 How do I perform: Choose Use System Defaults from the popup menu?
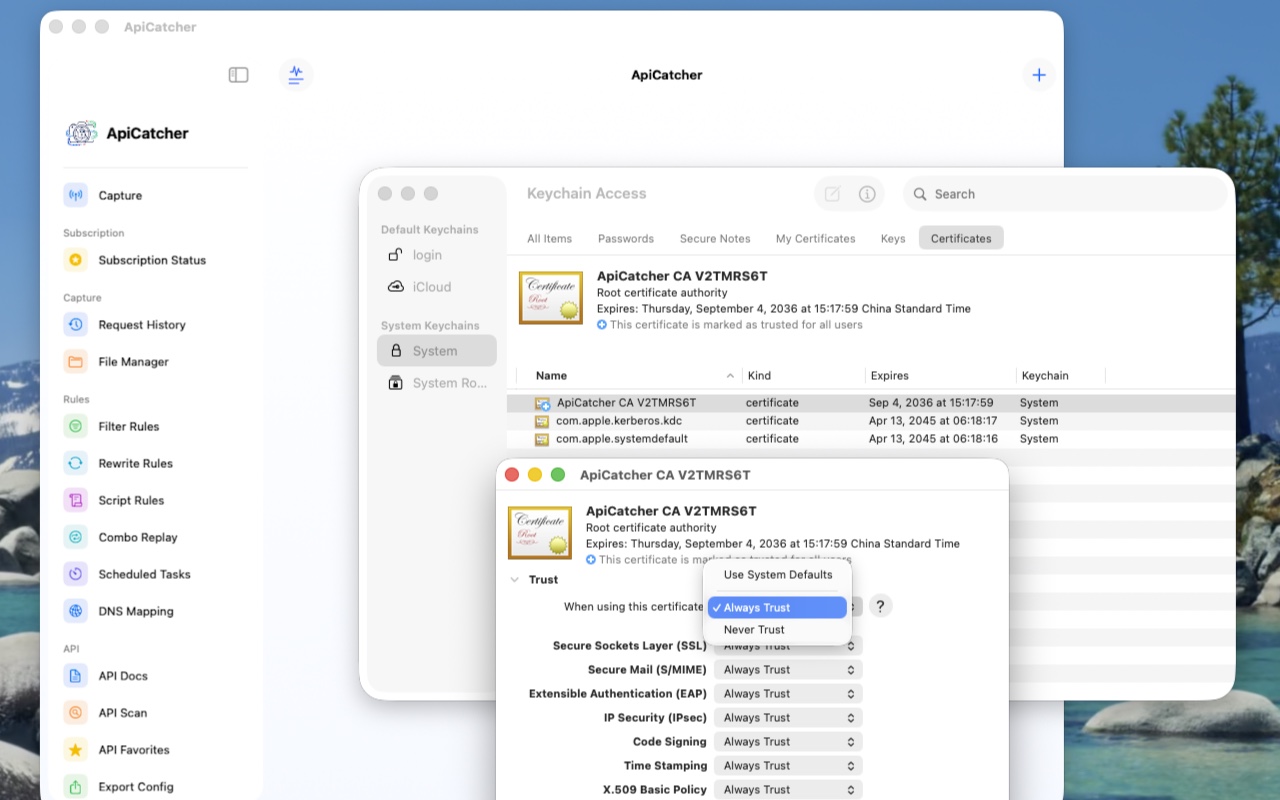(x=777, y=575)
